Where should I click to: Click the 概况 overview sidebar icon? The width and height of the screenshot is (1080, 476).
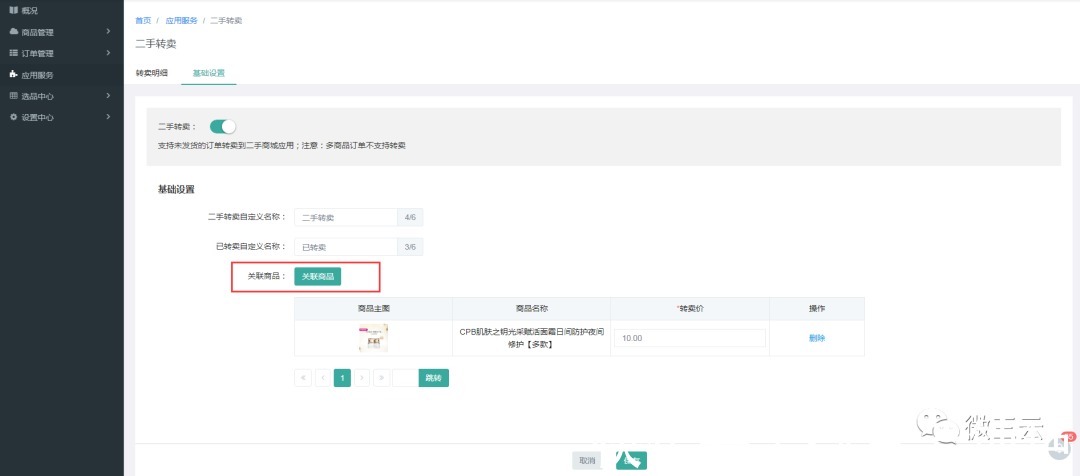(x=13, y=10)
